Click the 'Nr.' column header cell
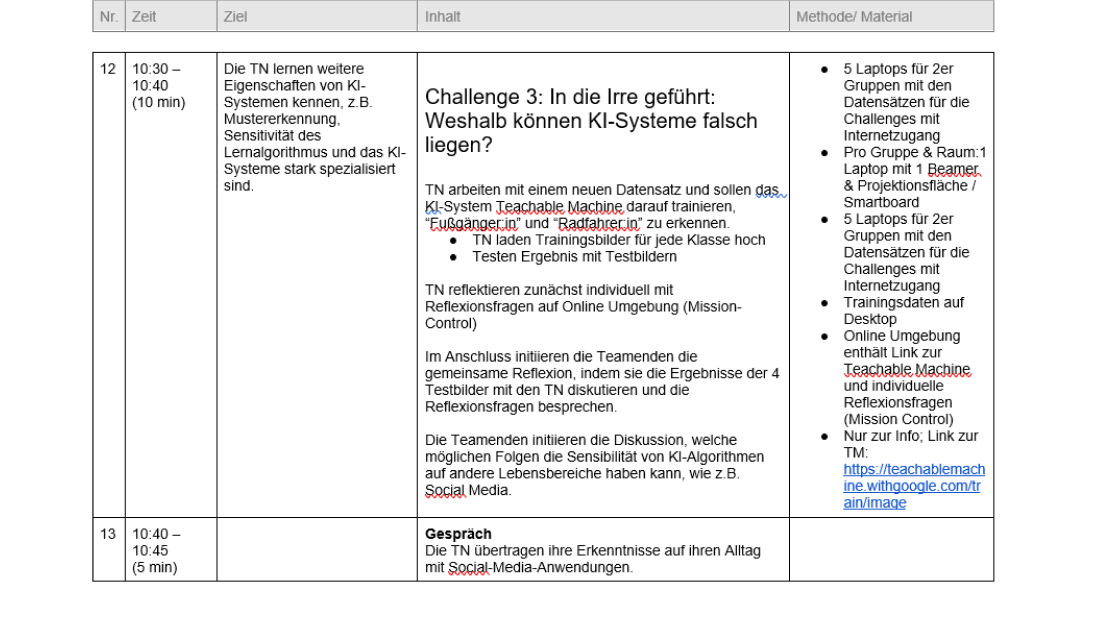 108,17
